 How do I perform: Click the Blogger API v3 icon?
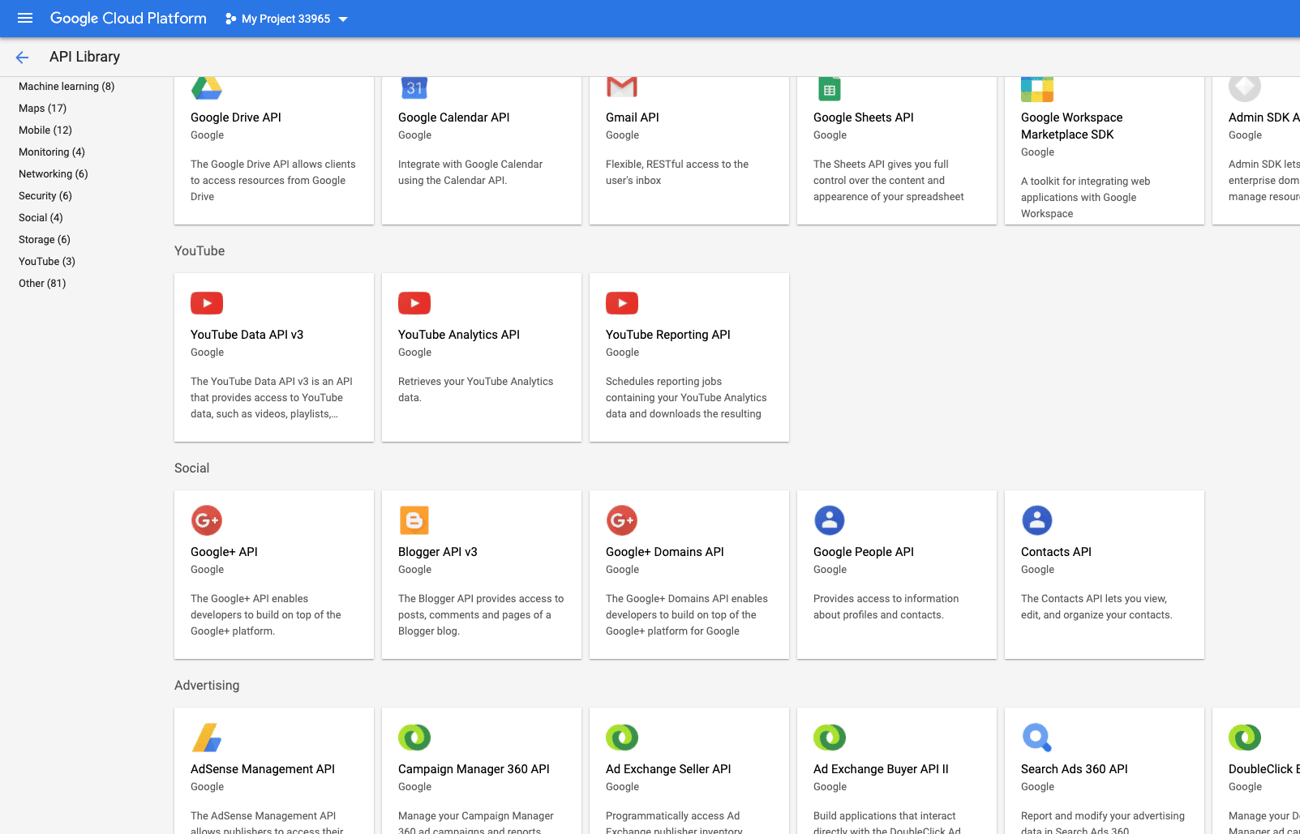414,520
